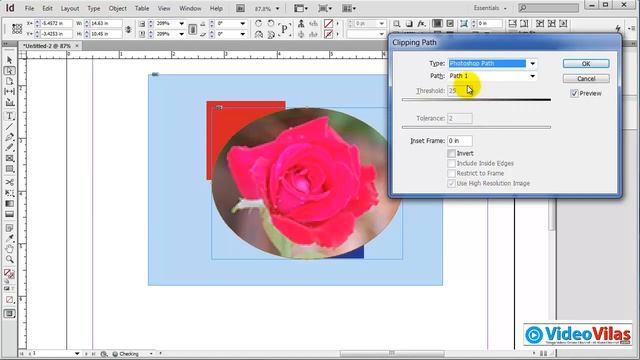Click the search field in application bar
The image size is (640, 360).
(548, 8)
